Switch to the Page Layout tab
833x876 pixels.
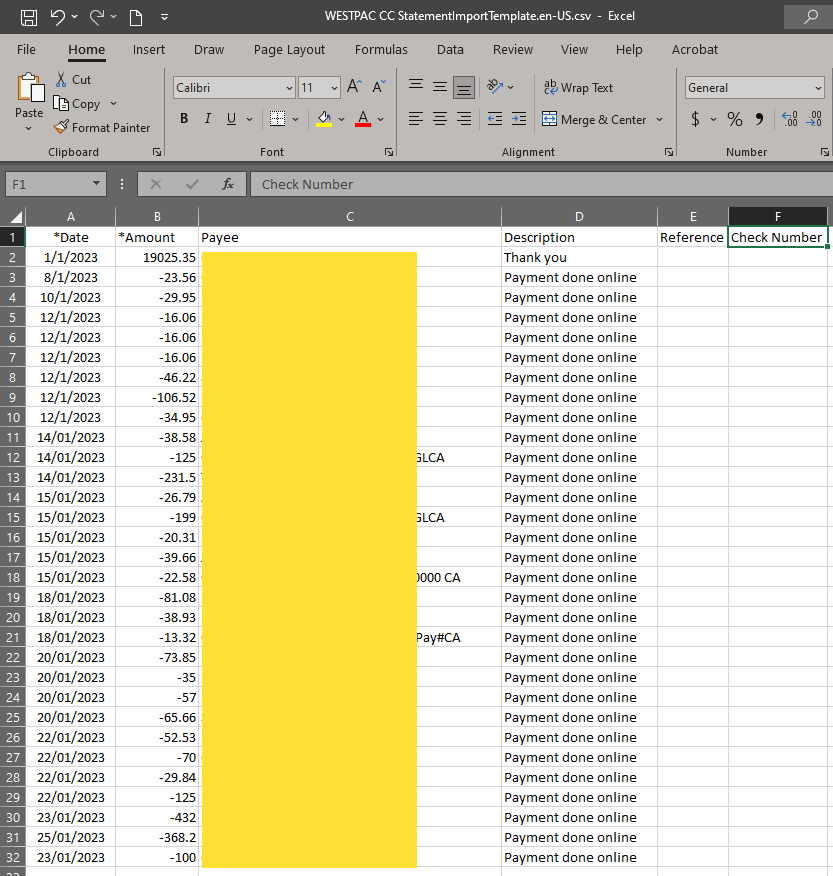[x=289, y=50]
